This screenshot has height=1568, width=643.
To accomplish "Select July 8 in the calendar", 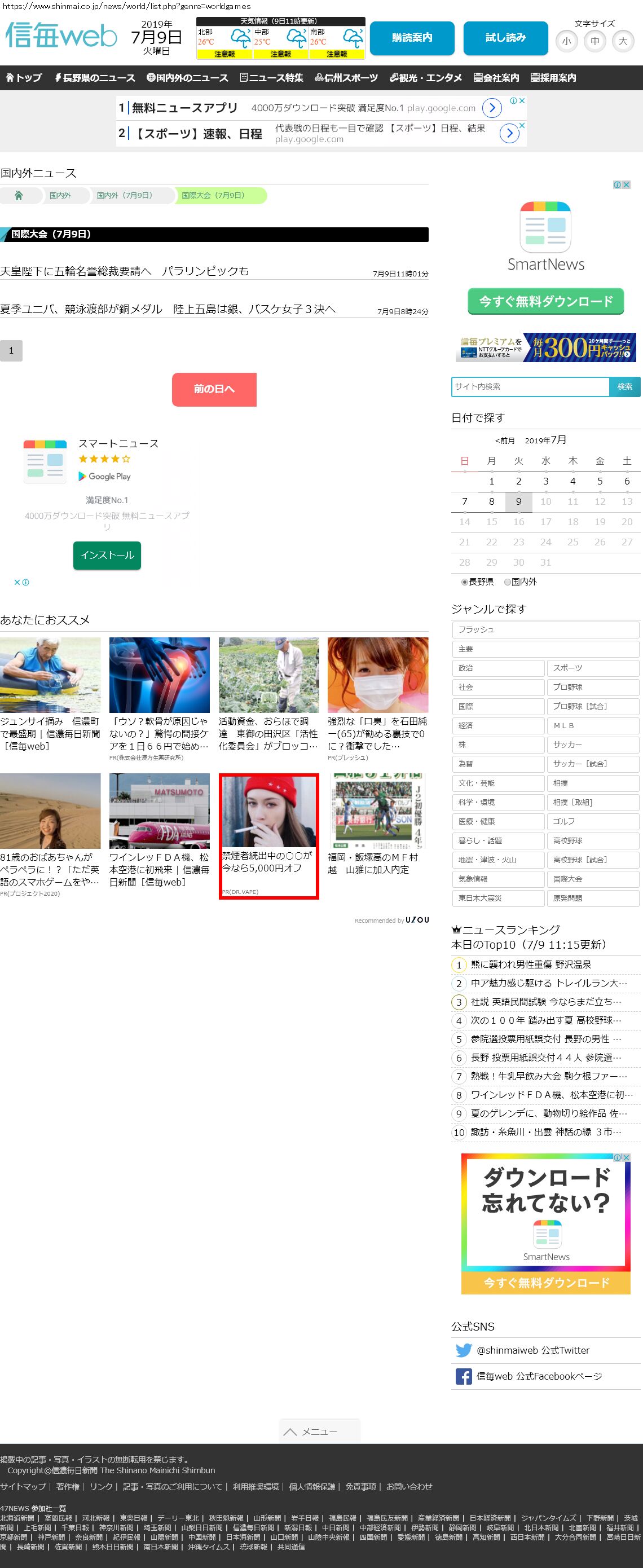I will click(491, 501).
